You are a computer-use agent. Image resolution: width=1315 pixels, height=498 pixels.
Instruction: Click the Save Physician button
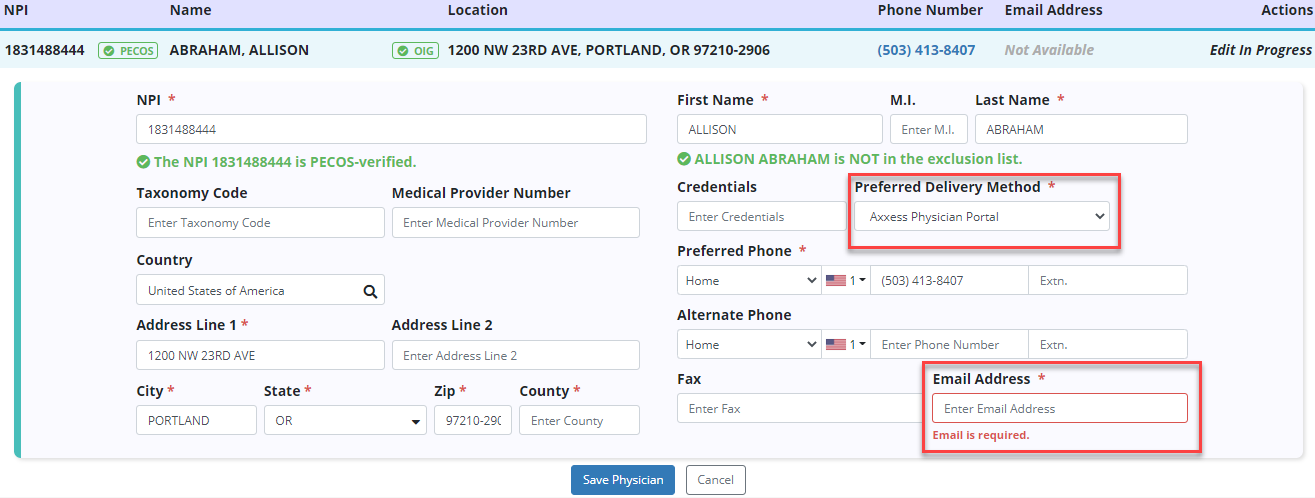point(623,480)
